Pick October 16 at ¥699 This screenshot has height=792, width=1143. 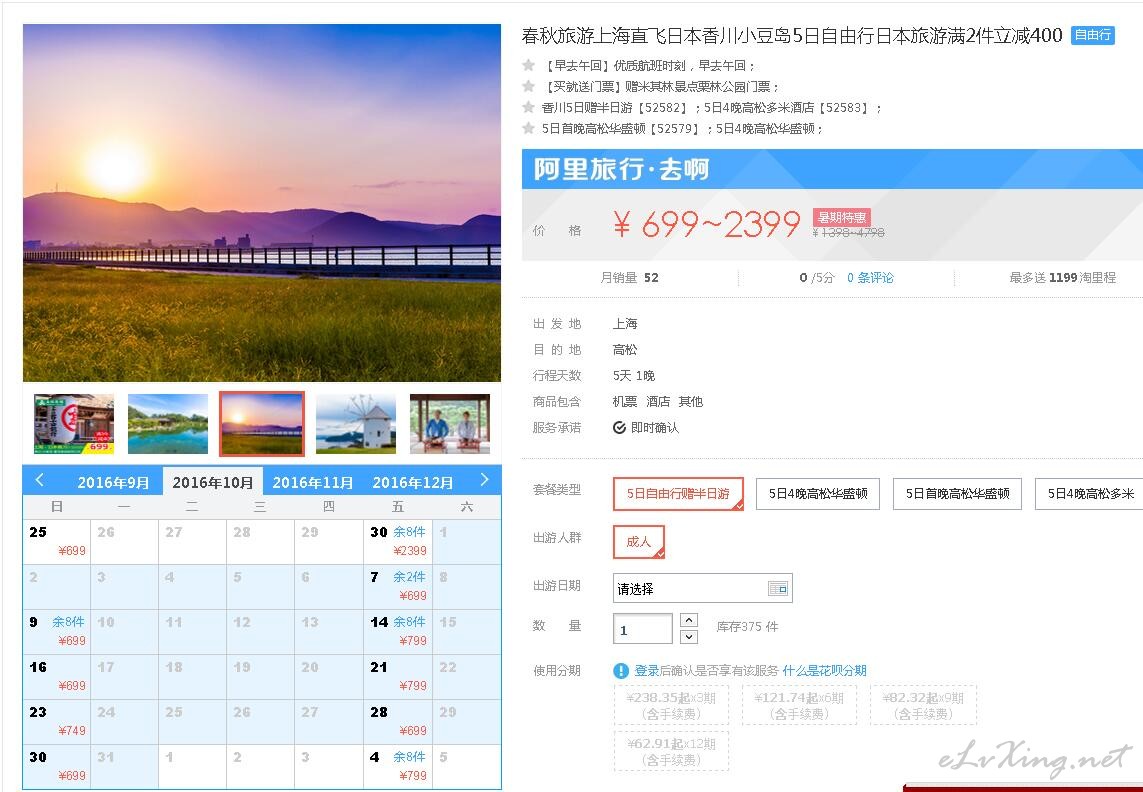coord(57,676)
